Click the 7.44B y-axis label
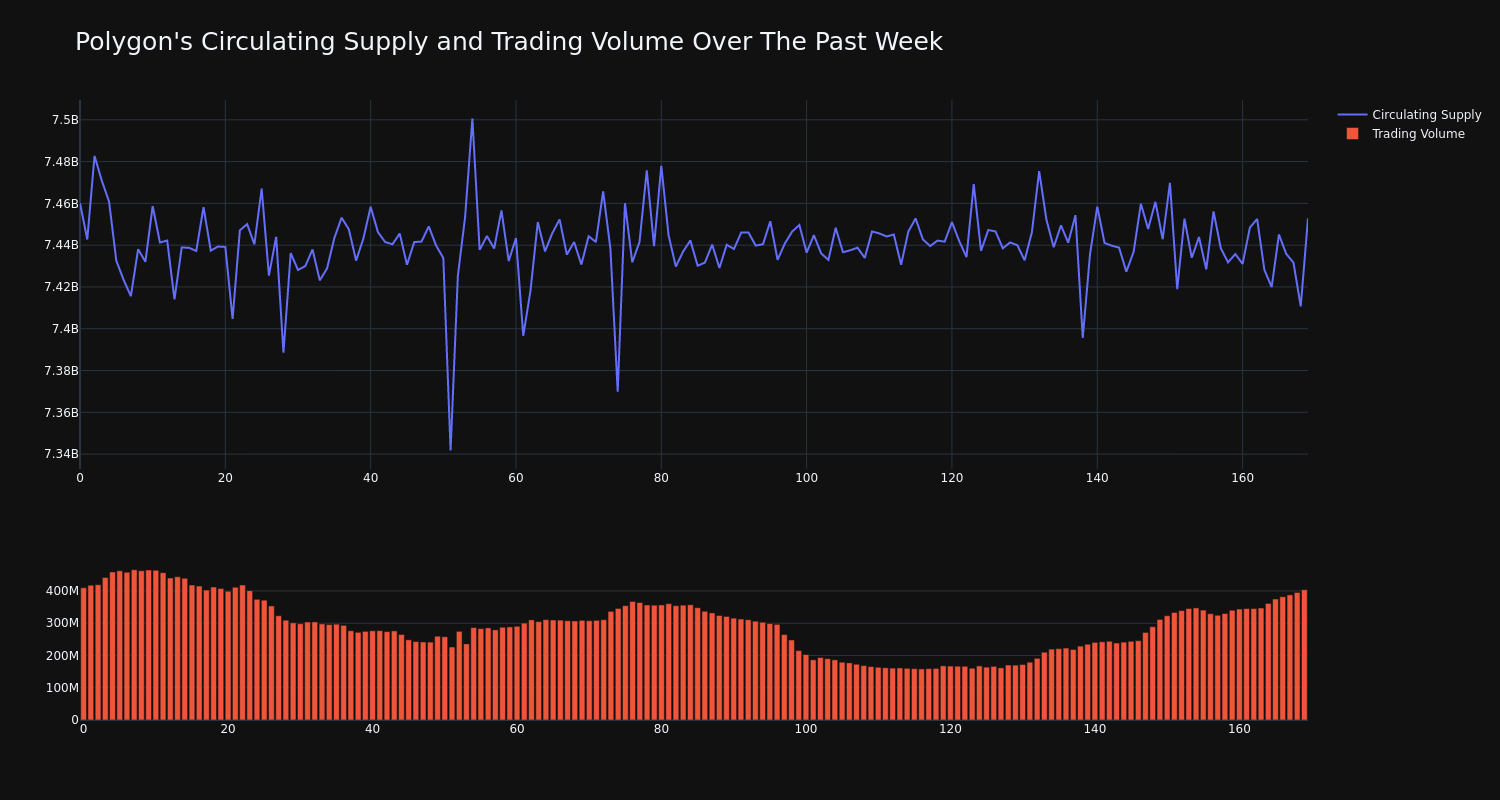Image resolution: width=1500 pixels, height=800 pixels. (61, 245)
